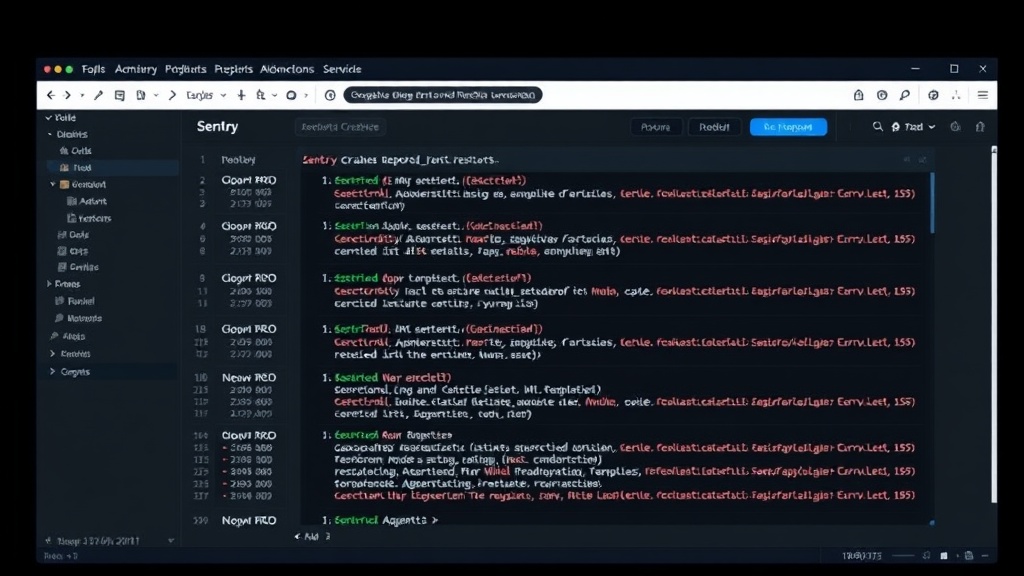Collapse the 'Gentolert' folder in the sidebar
The width and height of the screenshot is (1024, 576).
(x=53, y=185)
